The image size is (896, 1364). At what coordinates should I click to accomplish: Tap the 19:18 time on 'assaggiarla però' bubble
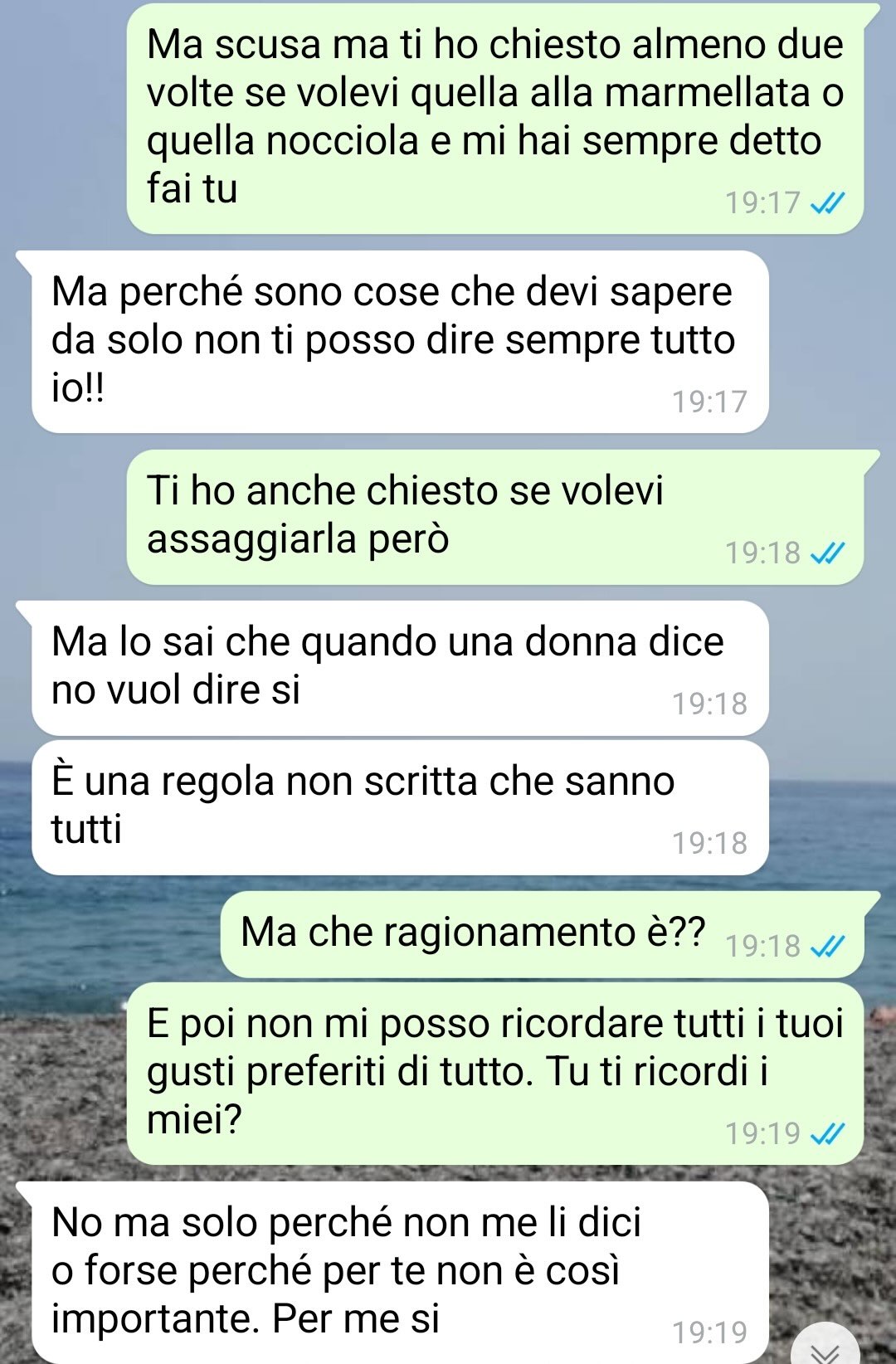coord(763,553)
